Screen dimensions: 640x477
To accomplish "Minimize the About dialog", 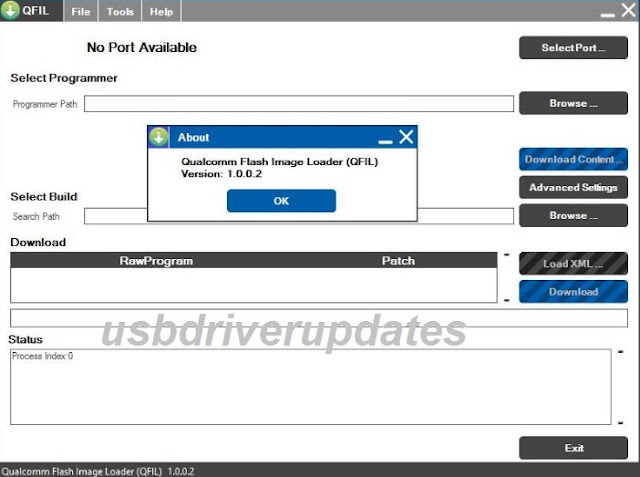I will [x=385, y=142].
